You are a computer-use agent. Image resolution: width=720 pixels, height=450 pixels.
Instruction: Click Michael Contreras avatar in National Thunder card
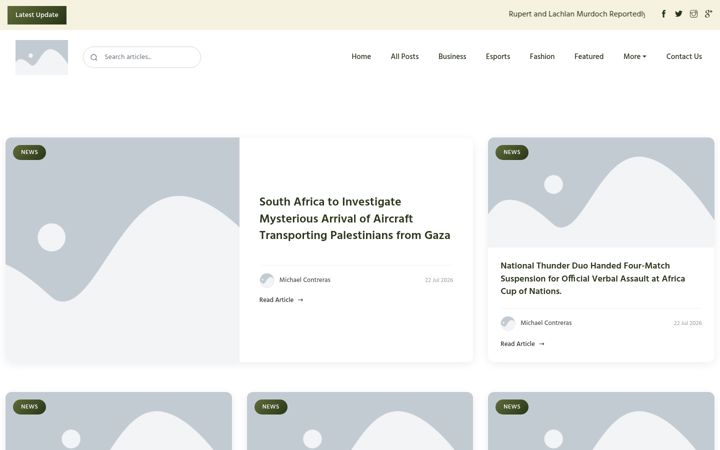508,323
